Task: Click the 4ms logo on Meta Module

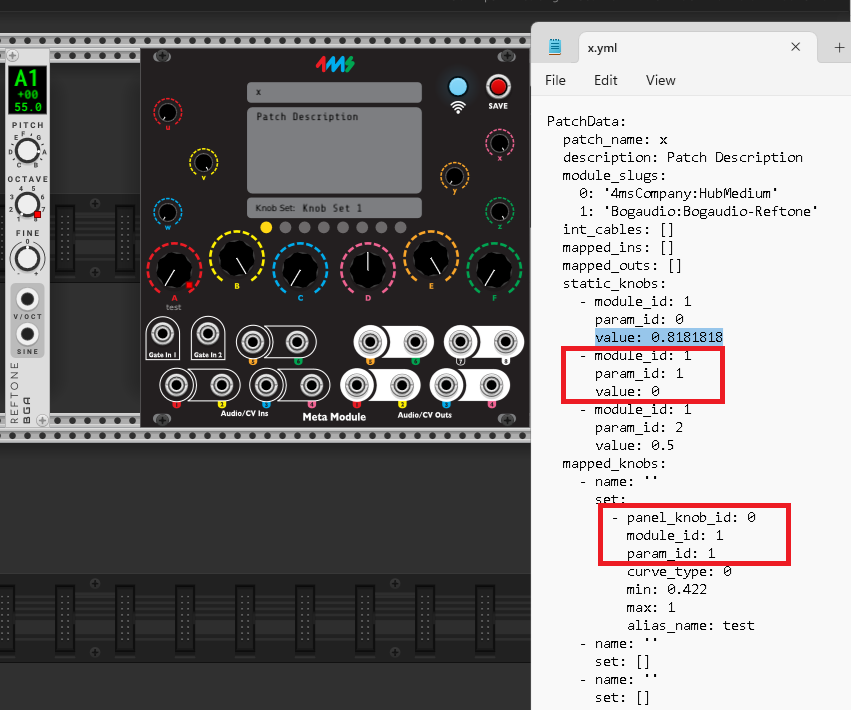Action: click(333, 65)
